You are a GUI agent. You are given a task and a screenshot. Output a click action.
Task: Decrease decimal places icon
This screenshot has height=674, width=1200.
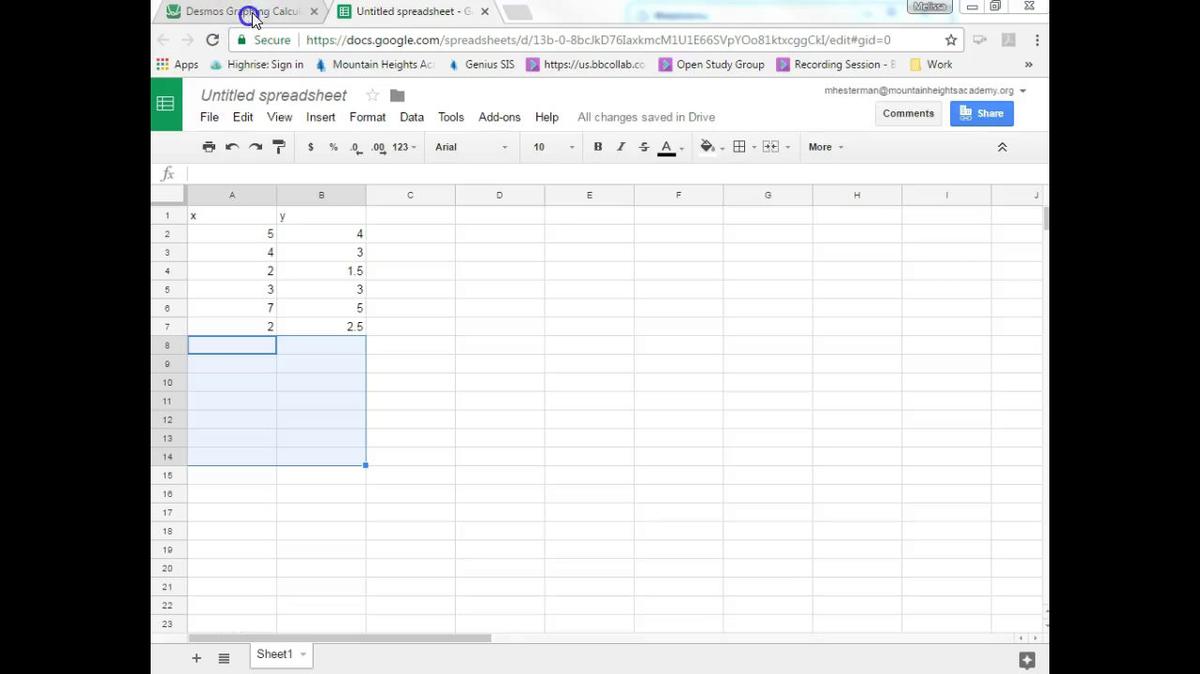pyautogui.click(x=356, y=147)
